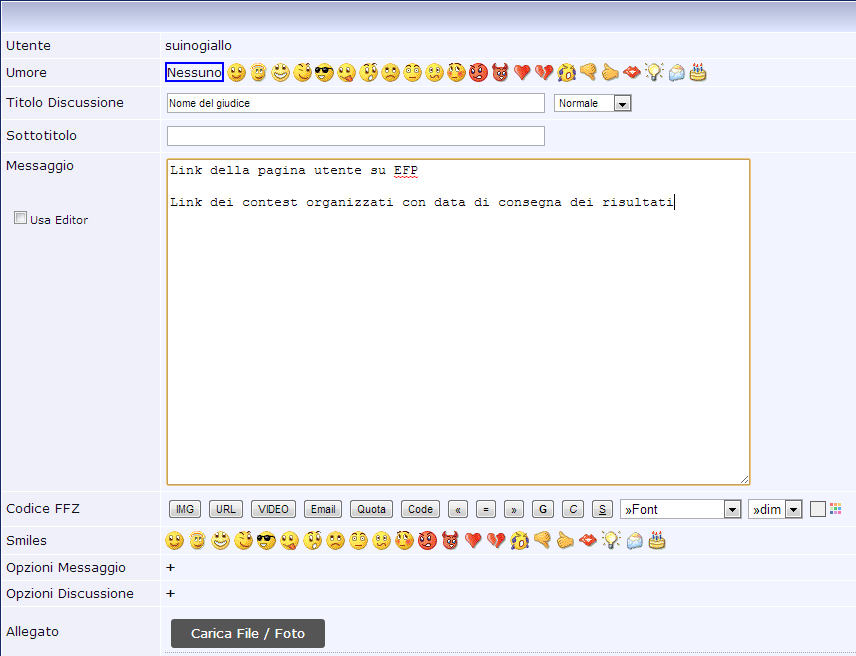Align text right with » button

coord(514,509)
